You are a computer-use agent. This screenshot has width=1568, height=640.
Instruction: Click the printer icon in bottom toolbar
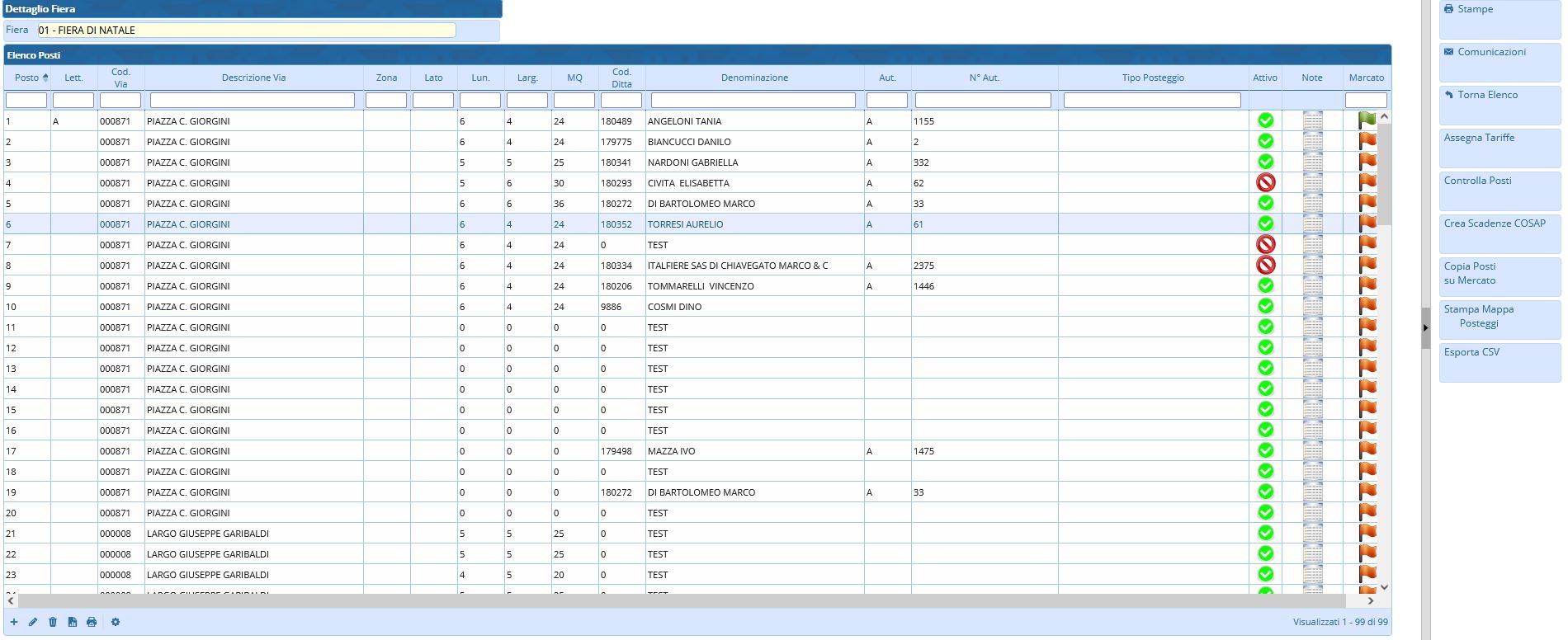coord(92,622)
